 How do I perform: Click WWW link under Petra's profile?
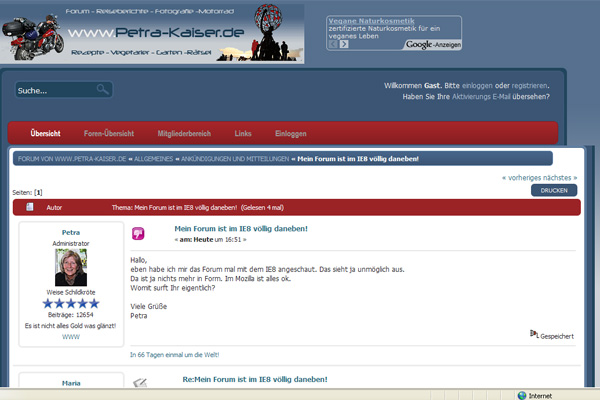point(71,337)
